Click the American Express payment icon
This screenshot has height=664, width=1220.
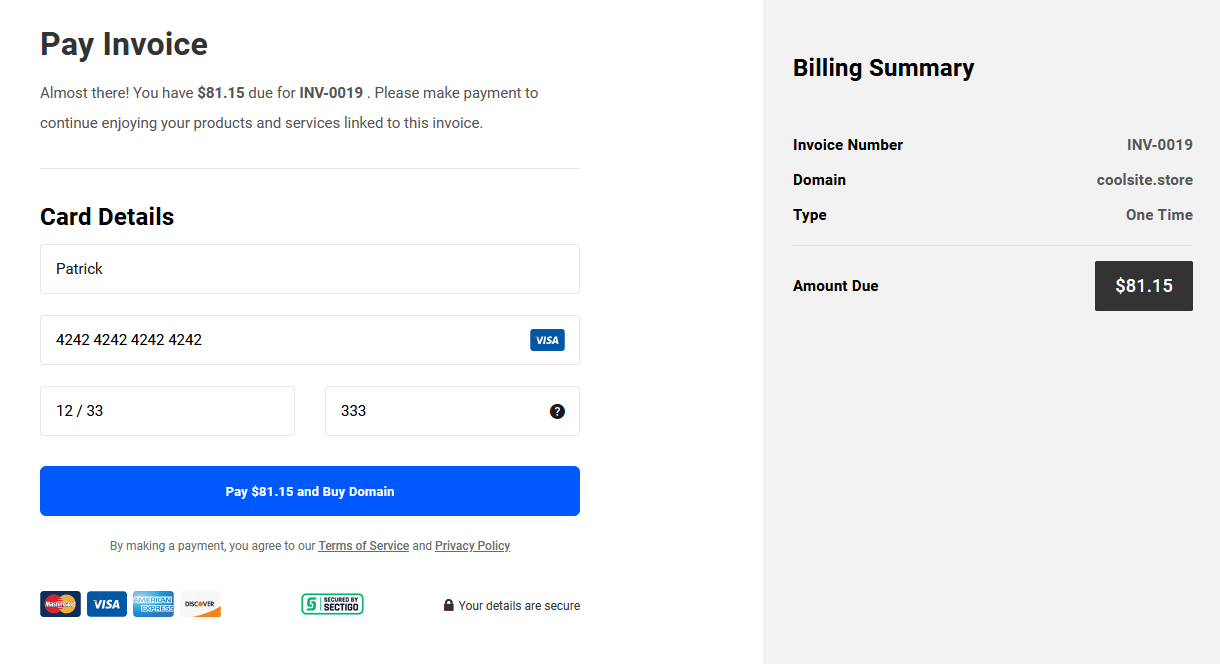pos(153,604)
